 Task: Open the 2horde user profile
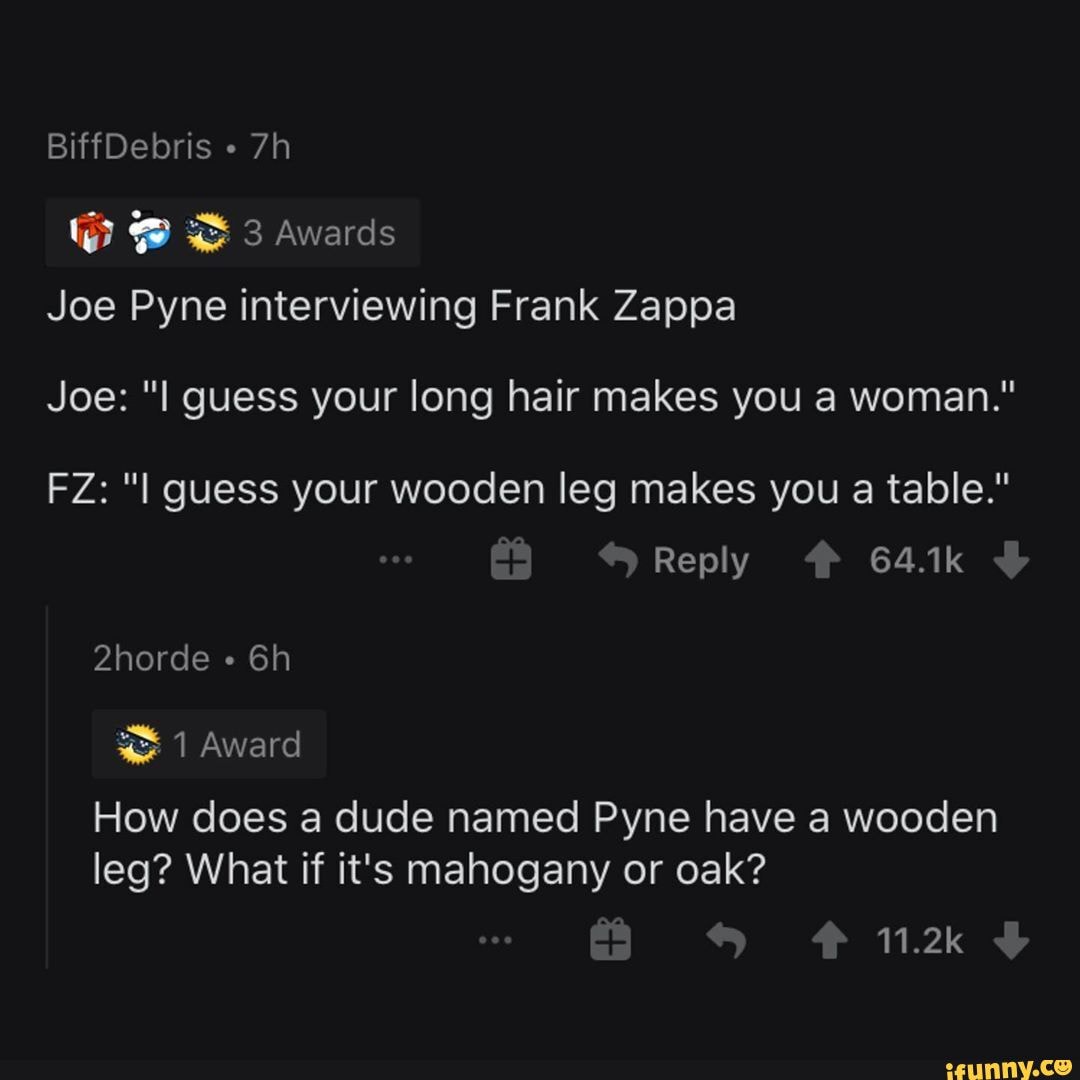pos(151,658)
